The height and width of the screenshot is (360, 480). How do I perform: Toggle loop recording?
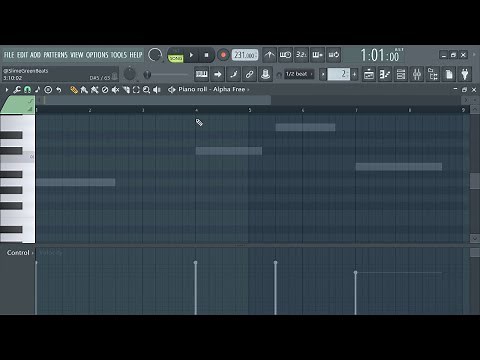coord(333,55)
